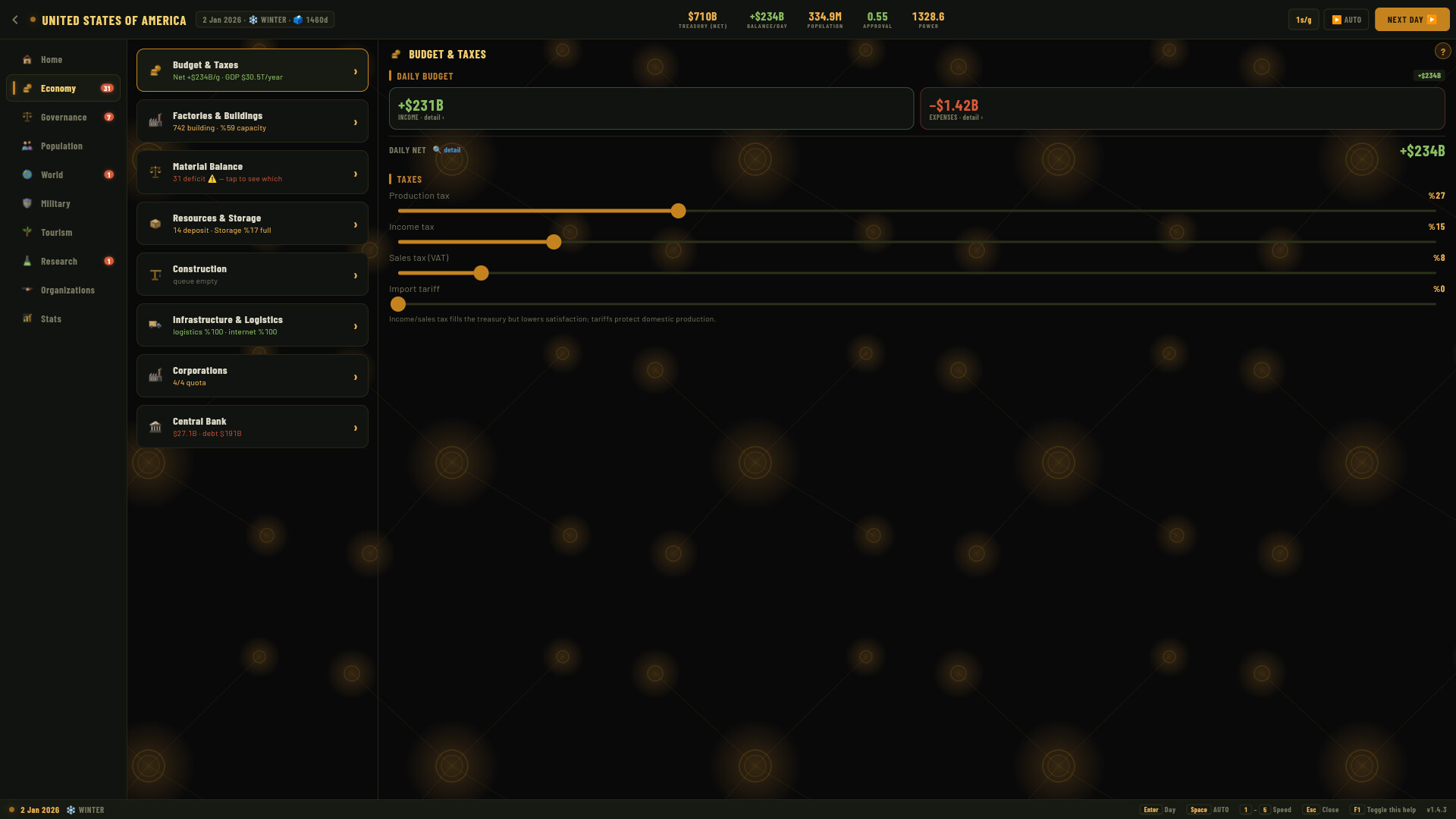Expand Factories & Buildings chevron
The image size is (1456, 819).
[x=356, y=122]
